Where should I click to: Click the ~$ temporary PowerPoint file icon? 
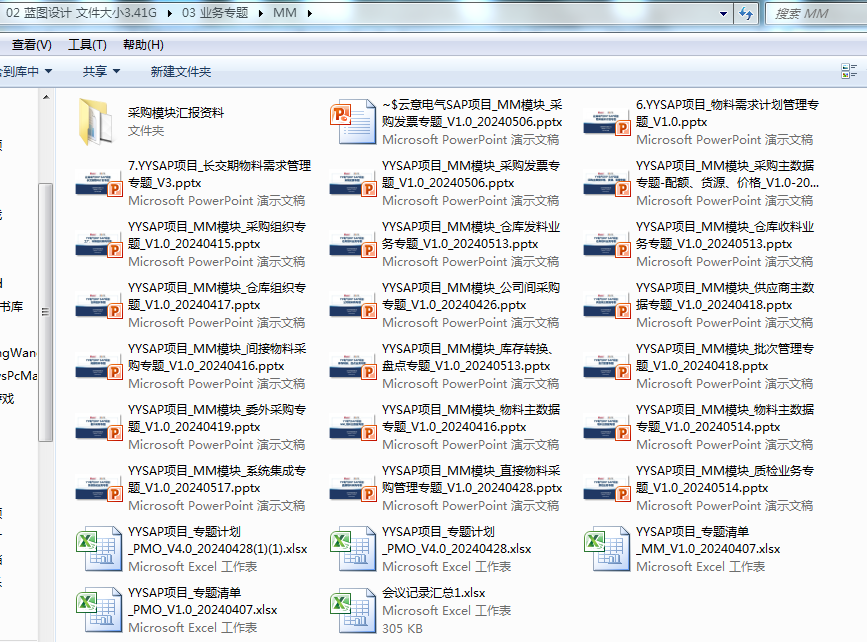(x=352, y=121)
